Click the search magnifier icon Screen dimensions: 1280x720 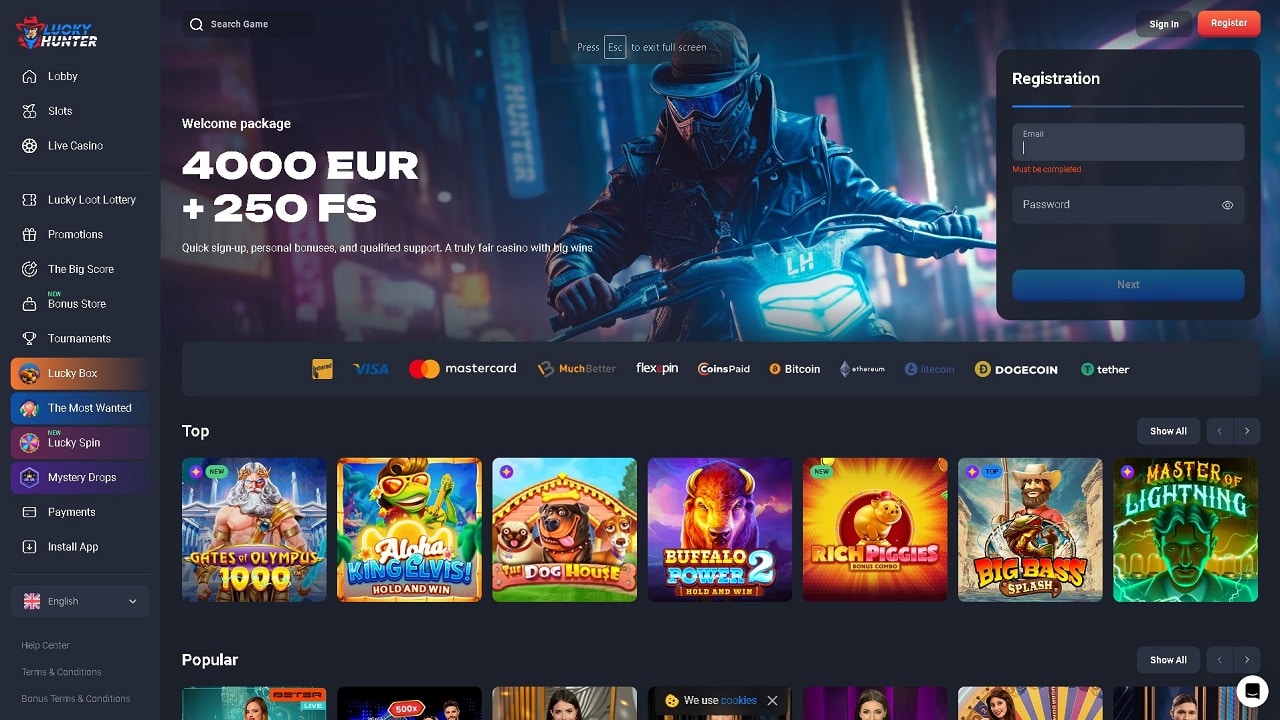(x=196, y=24)
